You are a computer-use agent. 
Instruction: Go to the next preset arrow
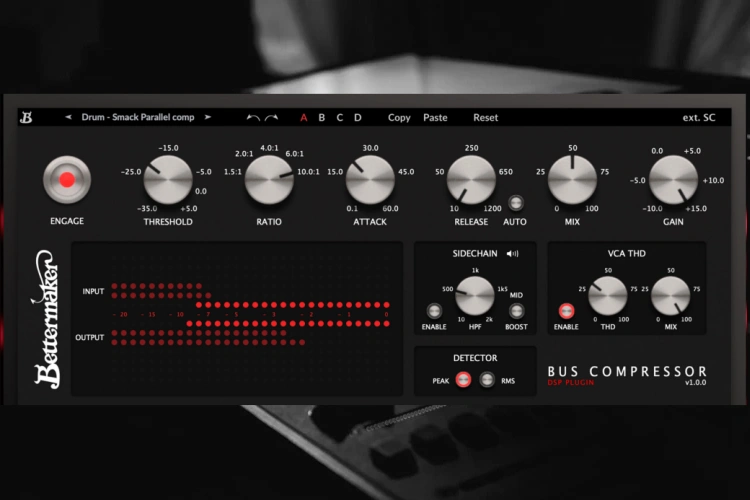point(208,117)
